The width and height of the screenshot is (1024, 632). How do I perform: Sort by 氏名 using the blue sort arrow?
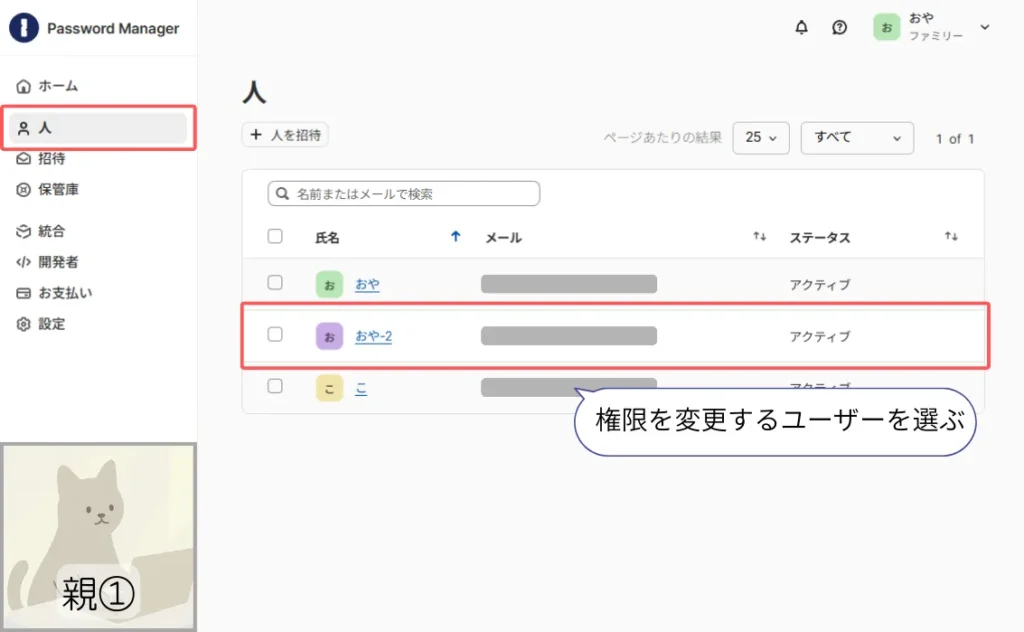click(456, 237)
